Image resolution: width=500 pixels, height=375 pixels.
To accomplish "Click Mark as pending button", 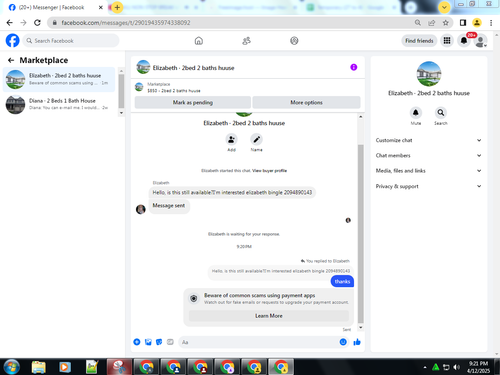I will tap(193, 102).
